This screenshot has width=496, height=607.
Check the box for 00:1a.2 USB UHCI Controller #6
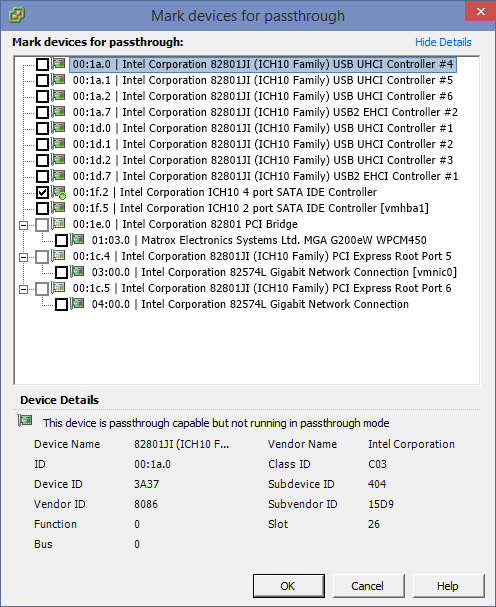[x=42, y=96]
